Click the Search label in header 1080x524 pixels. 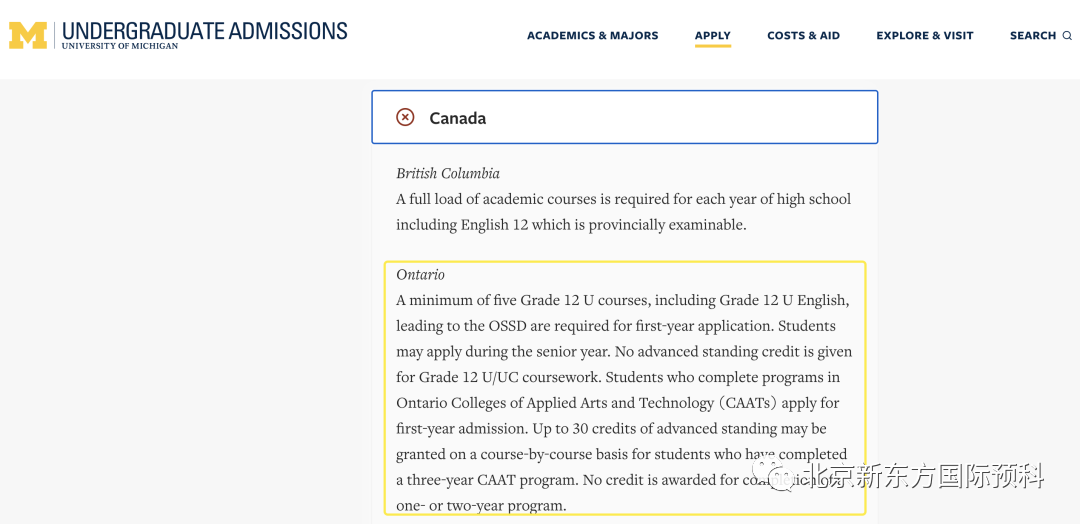pyautogui.click(x=1032, y=36)
